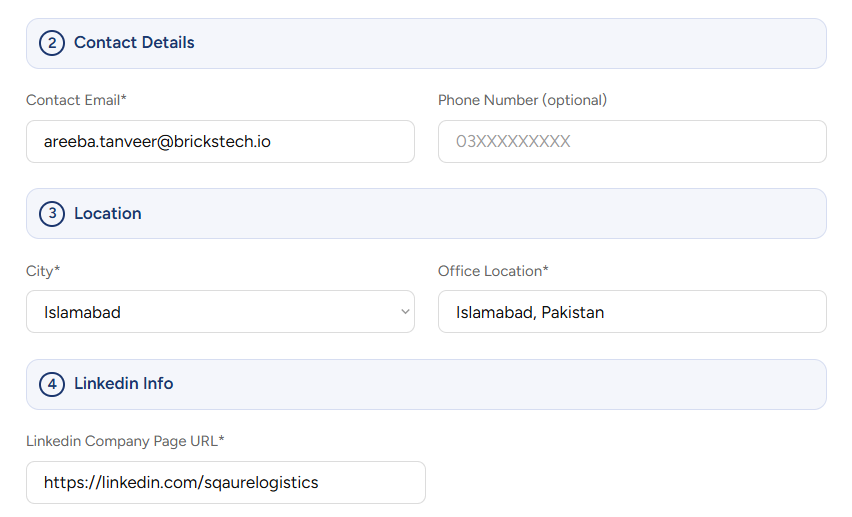Click the Contact Details section heading
This screenshot has width=852, height=517.
134,43
